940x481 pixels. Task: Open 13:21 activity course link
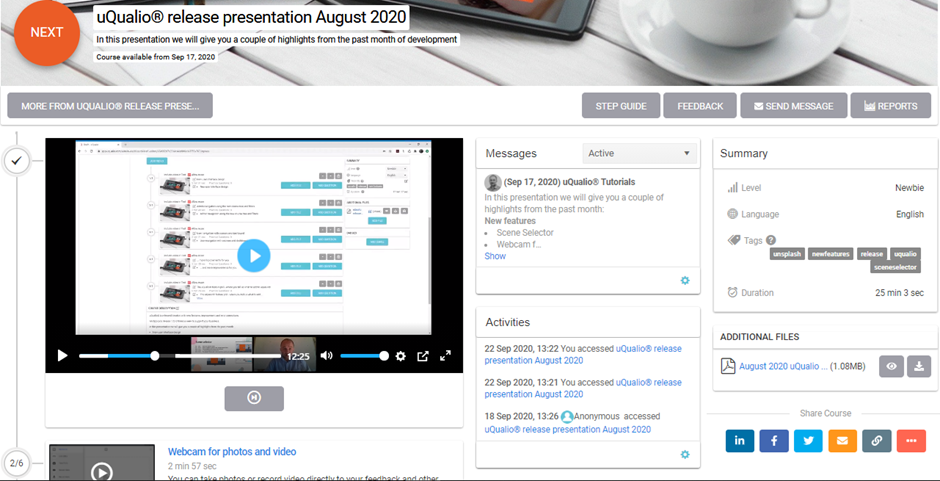click(x=583, y=388)
